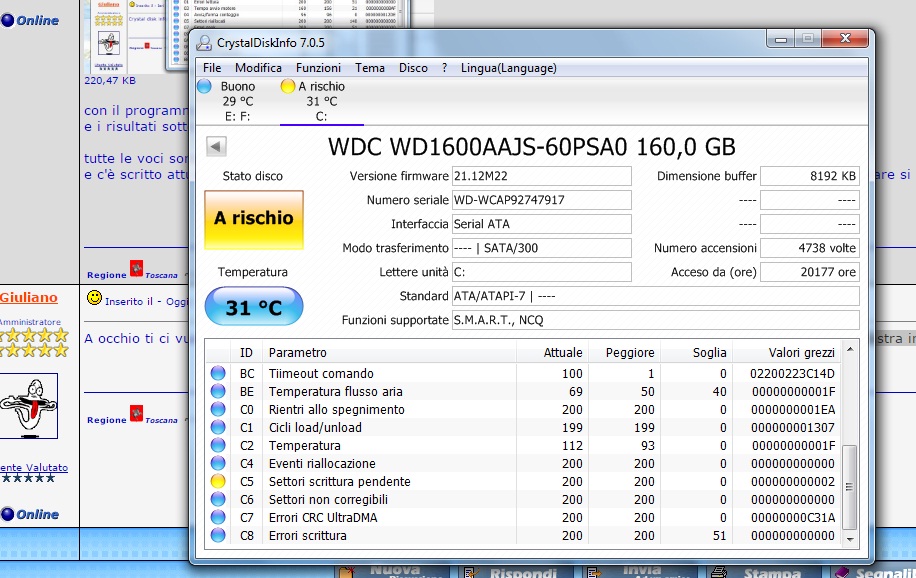Click the yellow A rischio status circle icon

click(287, 86)
